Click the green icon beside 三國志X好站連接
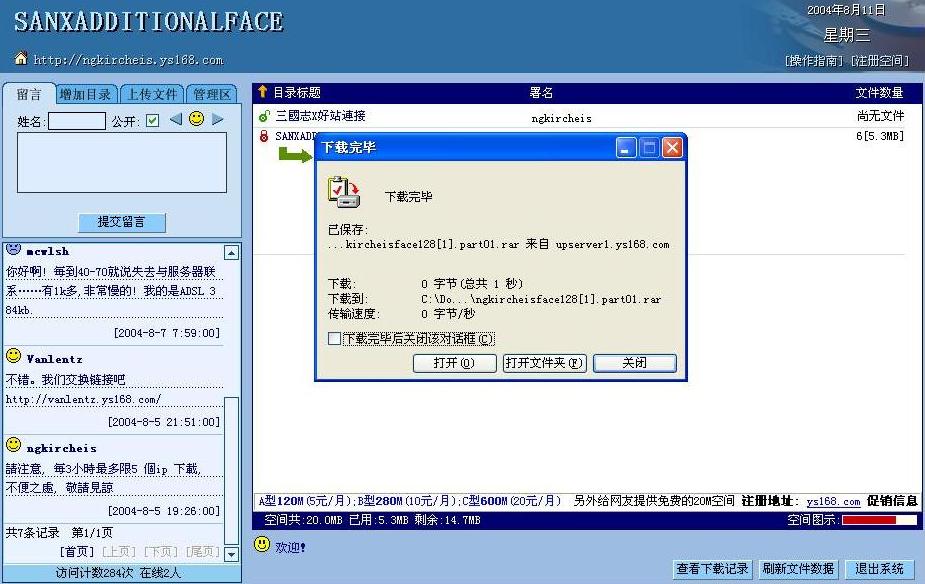925x584 pixels. (264, 116)
